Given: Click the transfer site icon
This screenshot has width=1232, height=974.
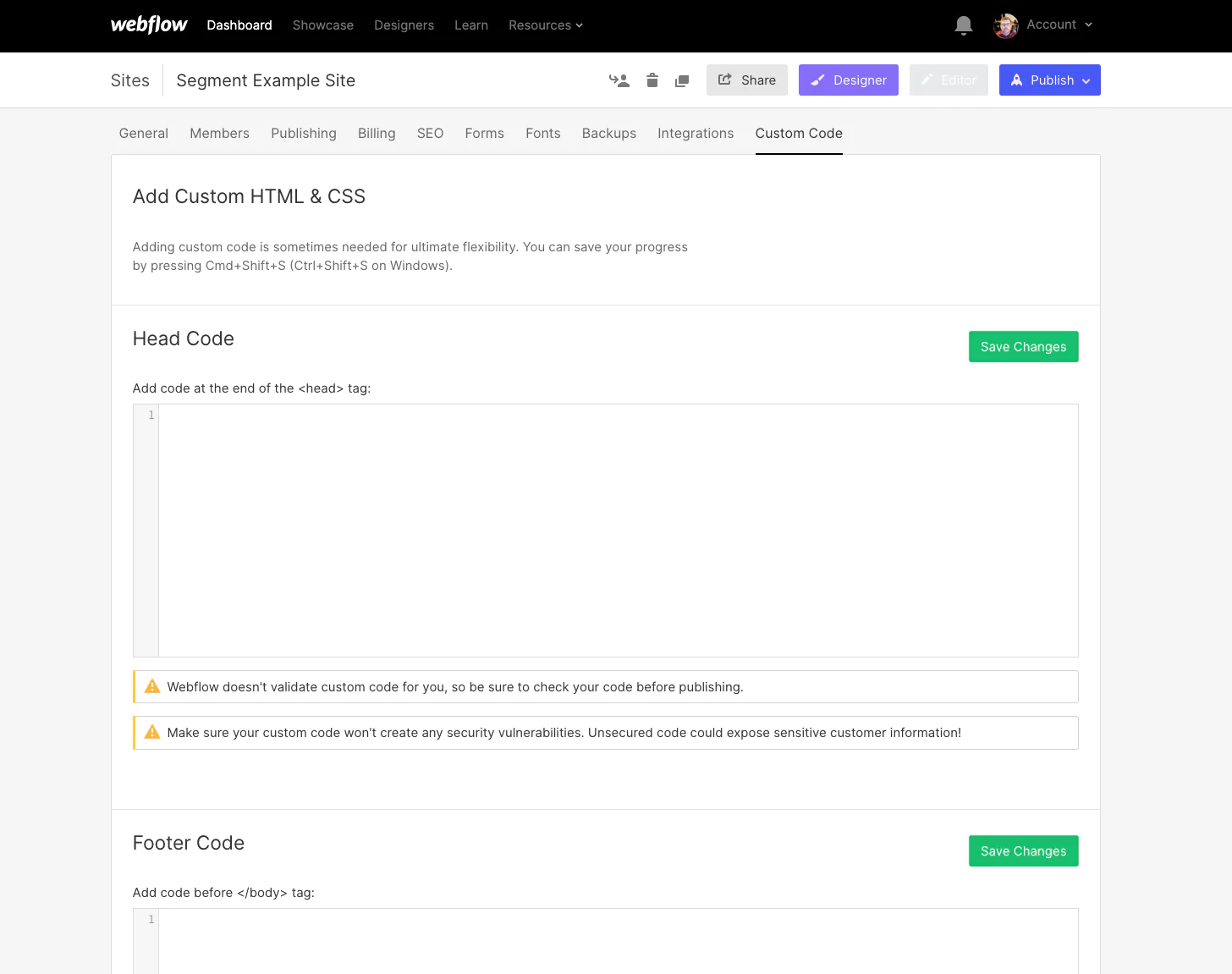Looking at the screenshot, I should (x=619, y=80).
